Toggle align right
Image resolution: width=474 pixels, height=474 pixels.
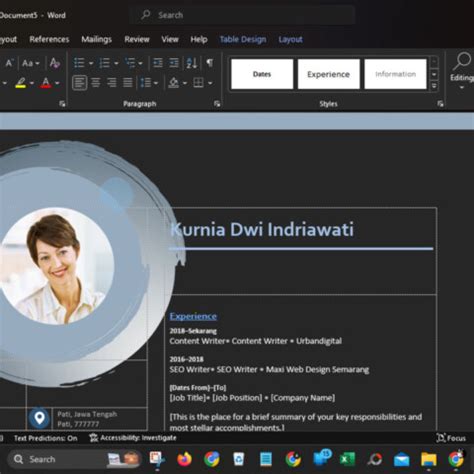pyautogui.click(x=112, y=83)
